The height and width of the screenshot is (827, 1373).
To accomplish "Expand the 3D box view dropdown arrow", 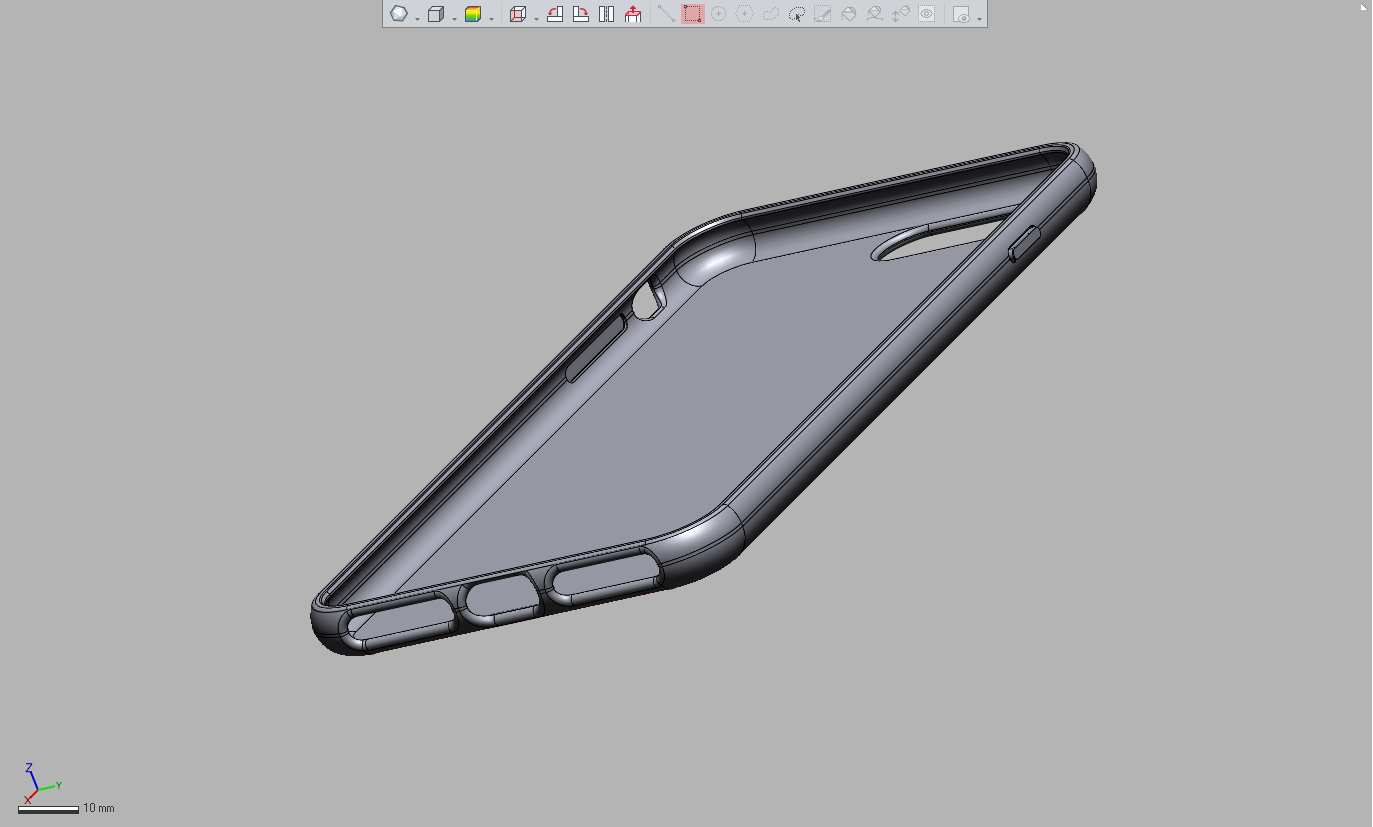I will (x=454, y=18).
